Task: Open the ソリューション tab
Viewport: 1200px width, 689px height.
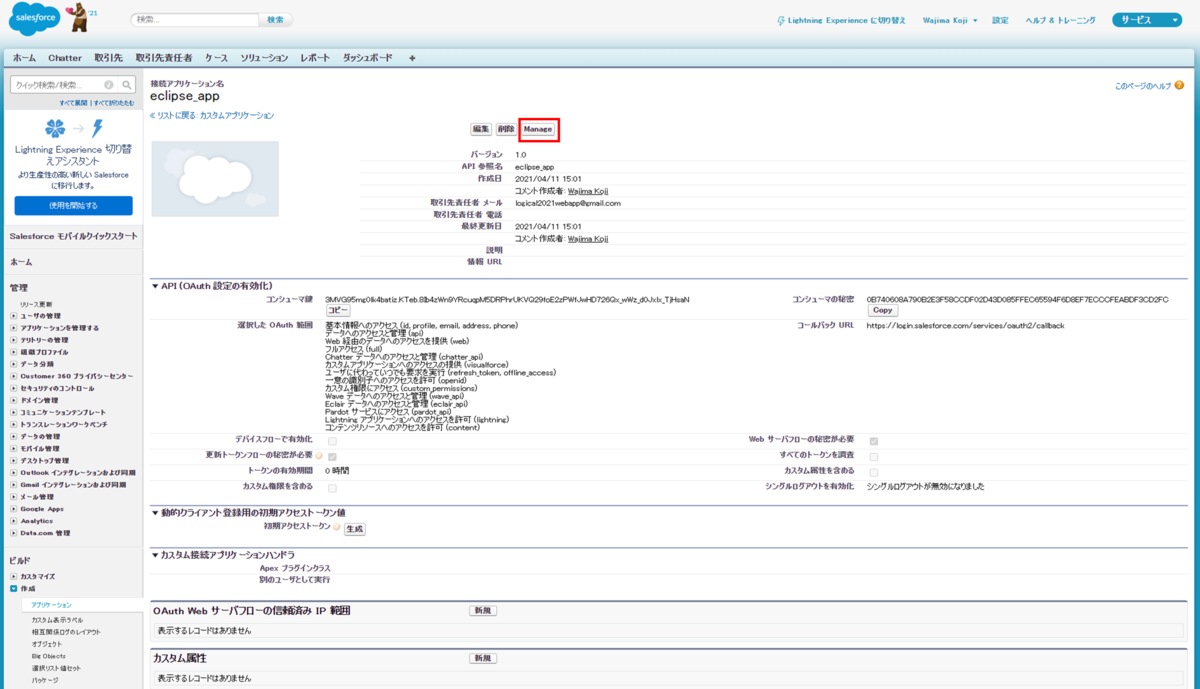Action: 264,58
